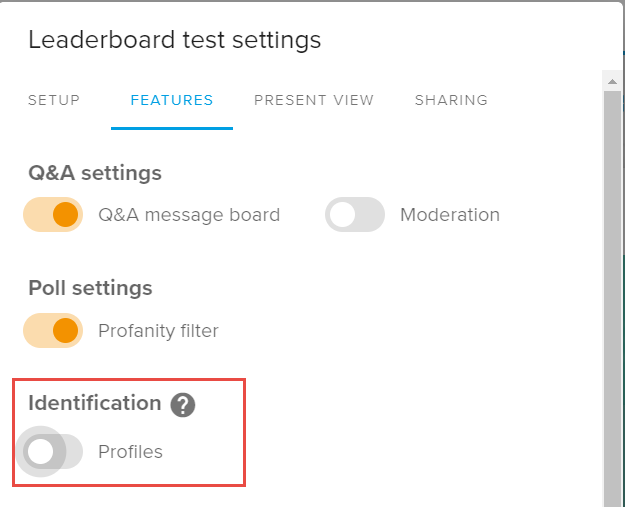Click the "Q&A message board" label

(189, 215)
